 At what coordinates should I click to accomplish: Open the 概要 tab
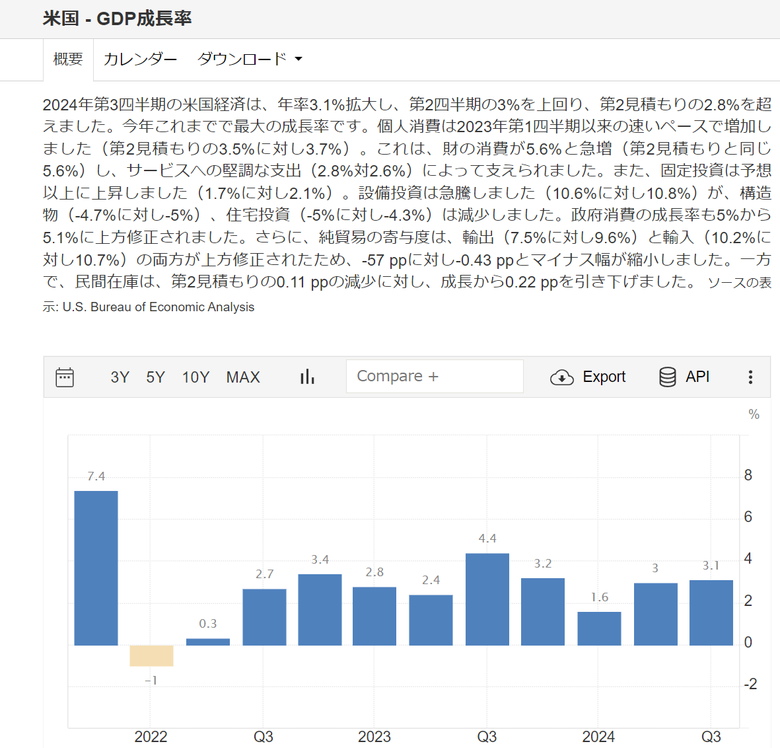pyautogui.click(x=68, y=59)
